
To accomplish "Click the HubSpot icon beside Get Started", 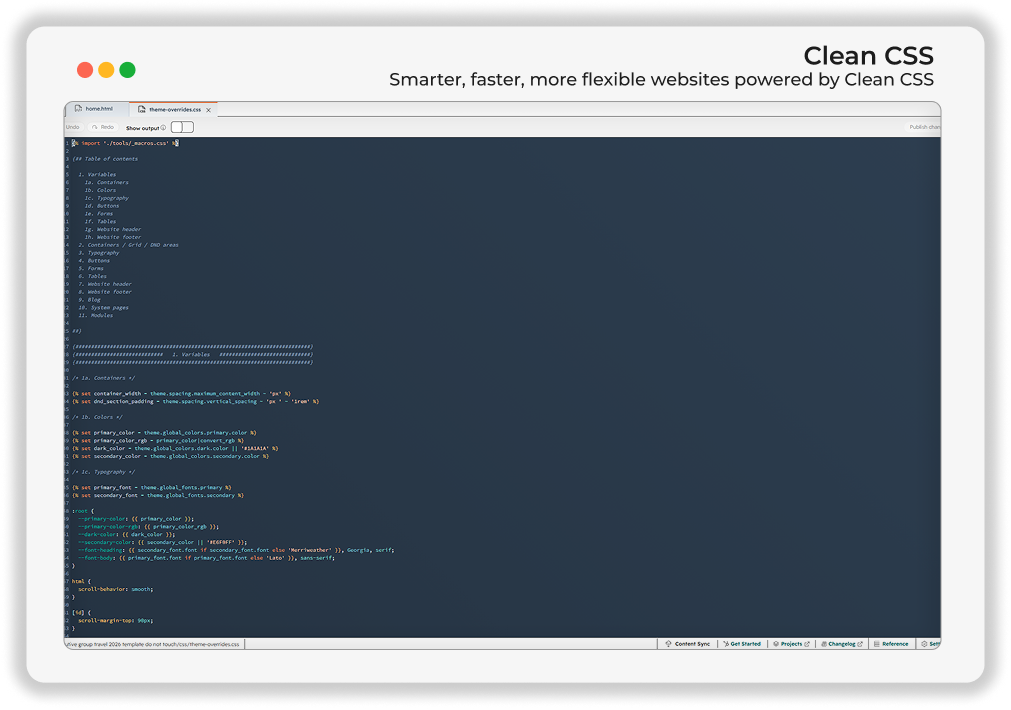I will click(726, 644).
